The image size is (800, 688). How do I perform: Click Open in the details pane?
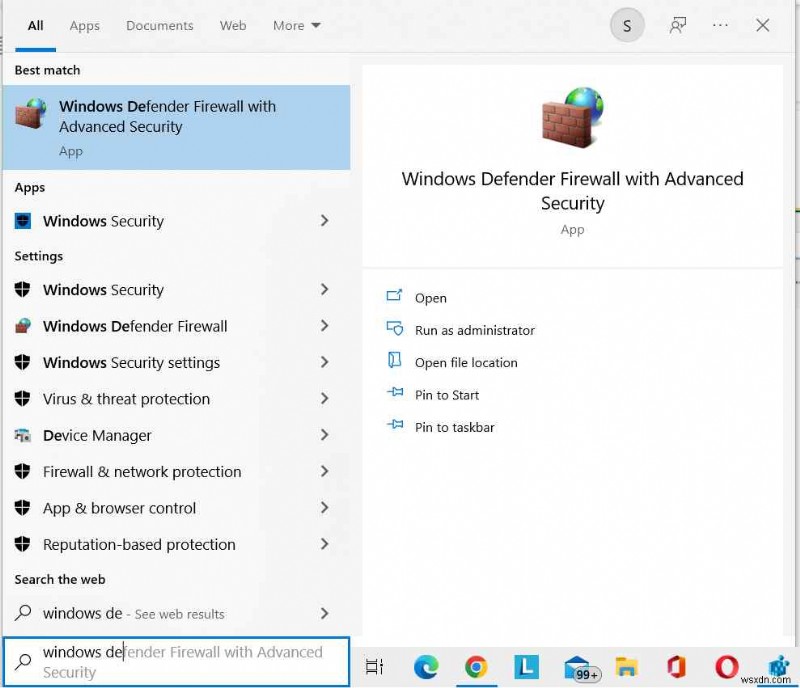click(x=431, y=298)
